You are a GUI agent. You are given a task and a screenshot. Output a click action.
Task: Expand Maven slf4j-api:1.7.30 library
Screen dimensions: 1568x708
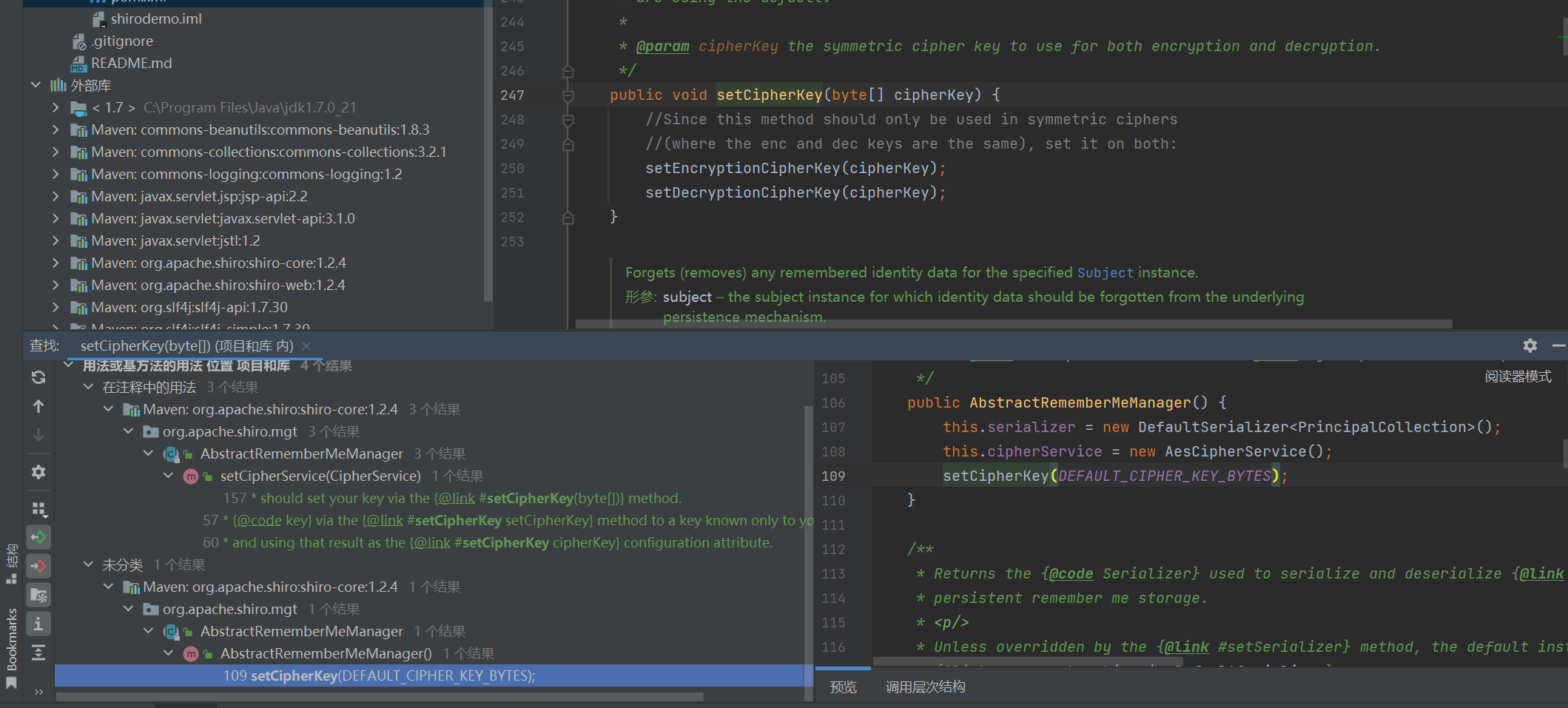[x=55, y=307]
